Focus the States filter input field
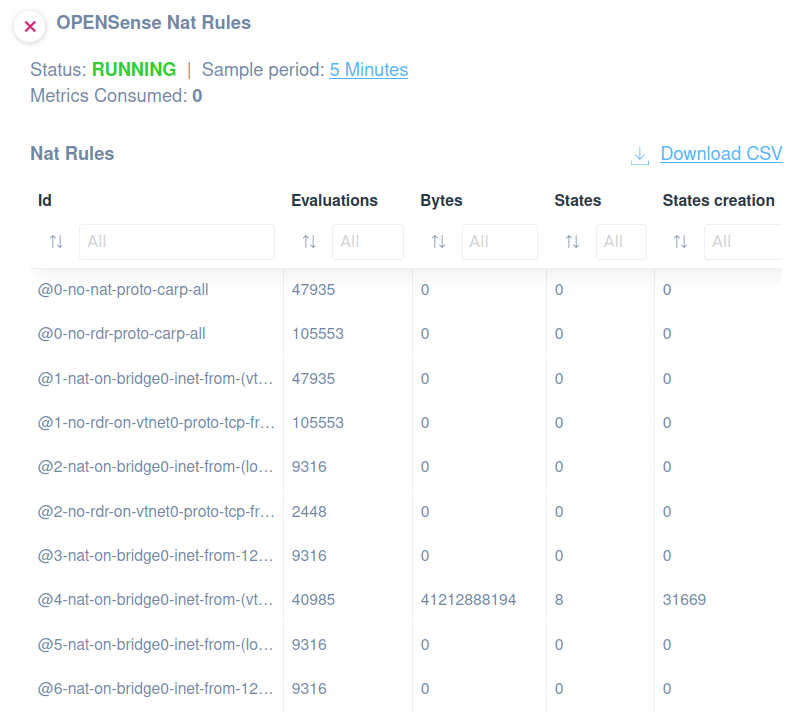 click(x=621, y=242)
